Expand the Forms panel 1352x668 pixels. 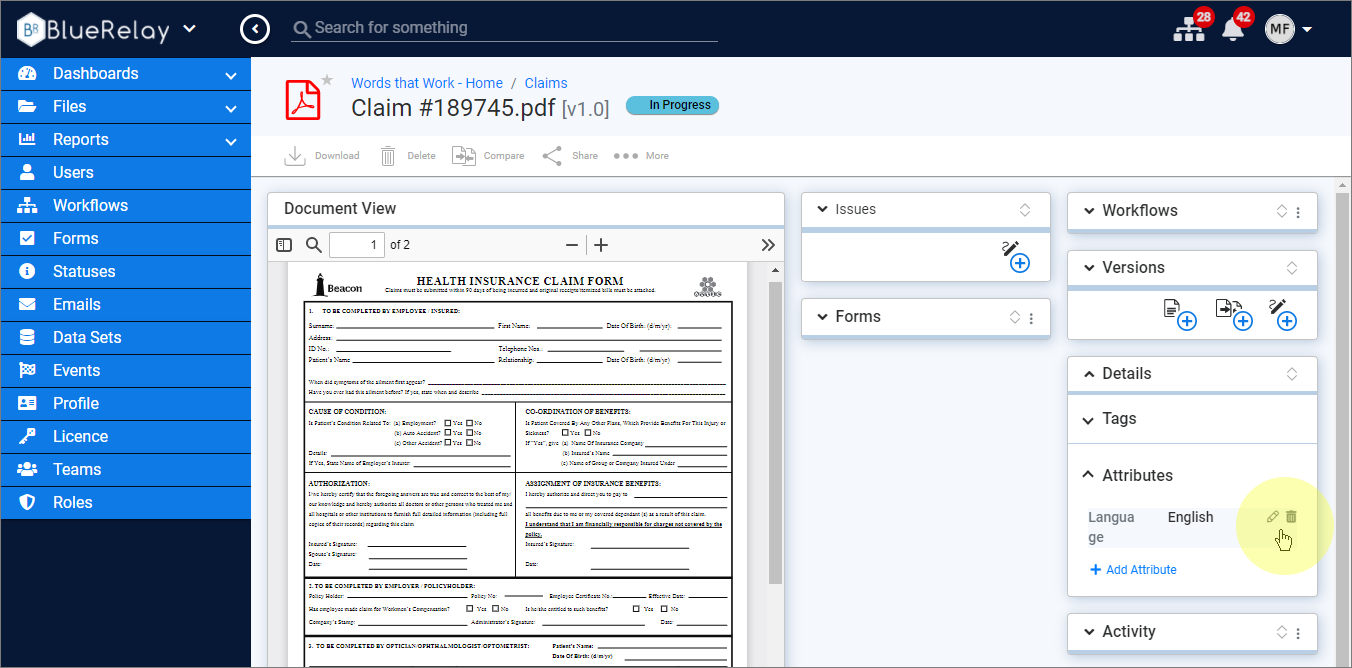823,317
